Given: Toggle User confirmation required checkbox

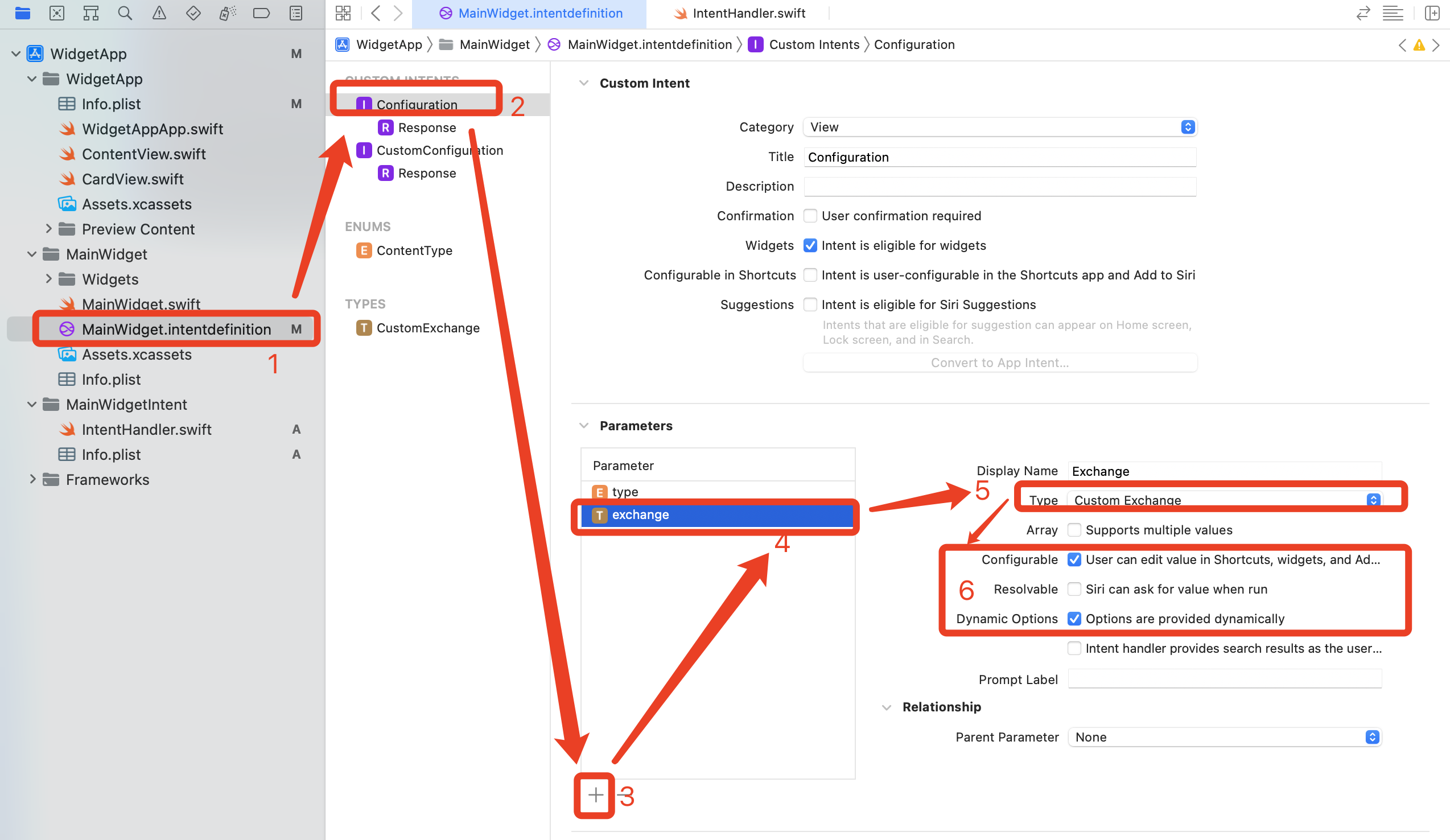Looking at the screenshot, I should pos(810,216).
